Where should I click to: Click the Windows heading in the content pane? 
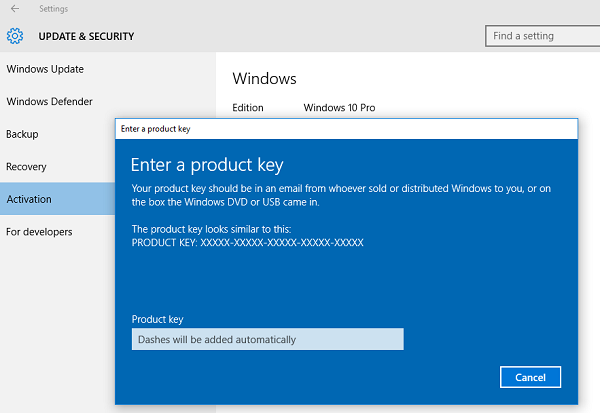tap(264, 79)
